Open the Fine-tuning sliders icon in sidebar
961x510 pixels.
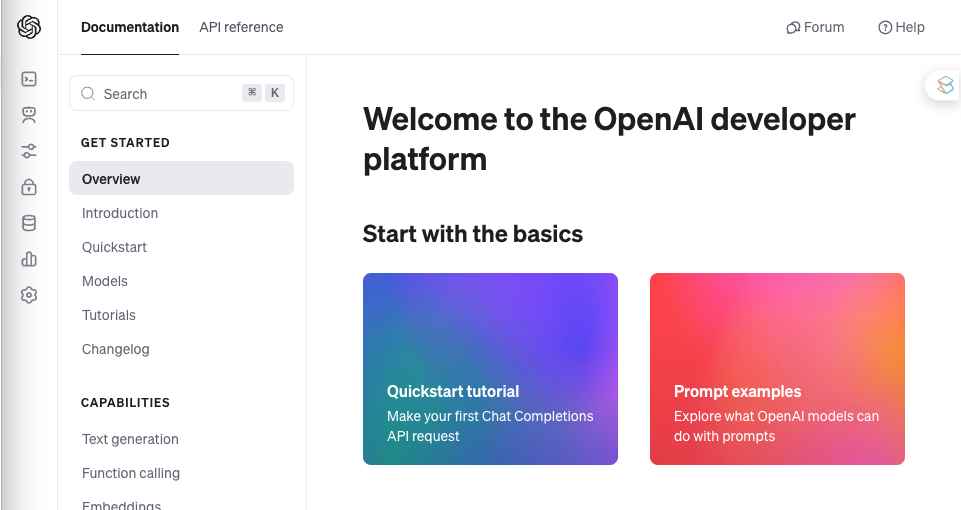click(x=29, y=151)
